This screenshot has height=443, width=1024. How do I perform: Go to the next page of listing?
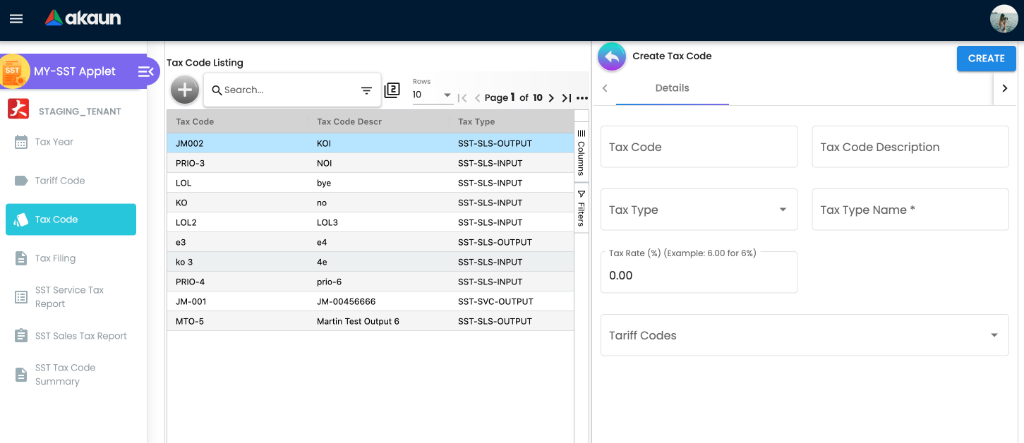pyautogui.click(x=551, y=98)
